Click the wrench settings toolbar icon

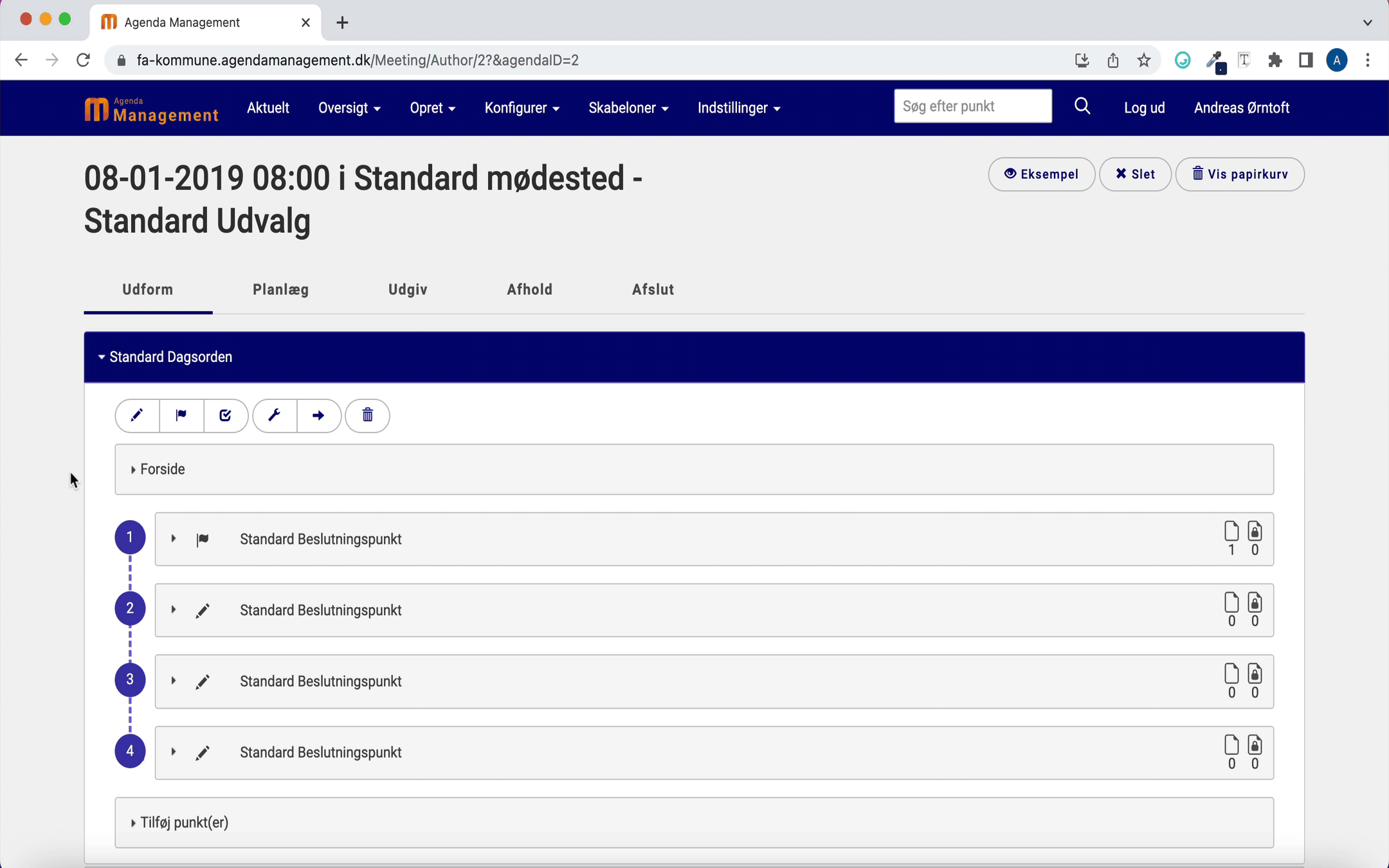tap(275, 415)
